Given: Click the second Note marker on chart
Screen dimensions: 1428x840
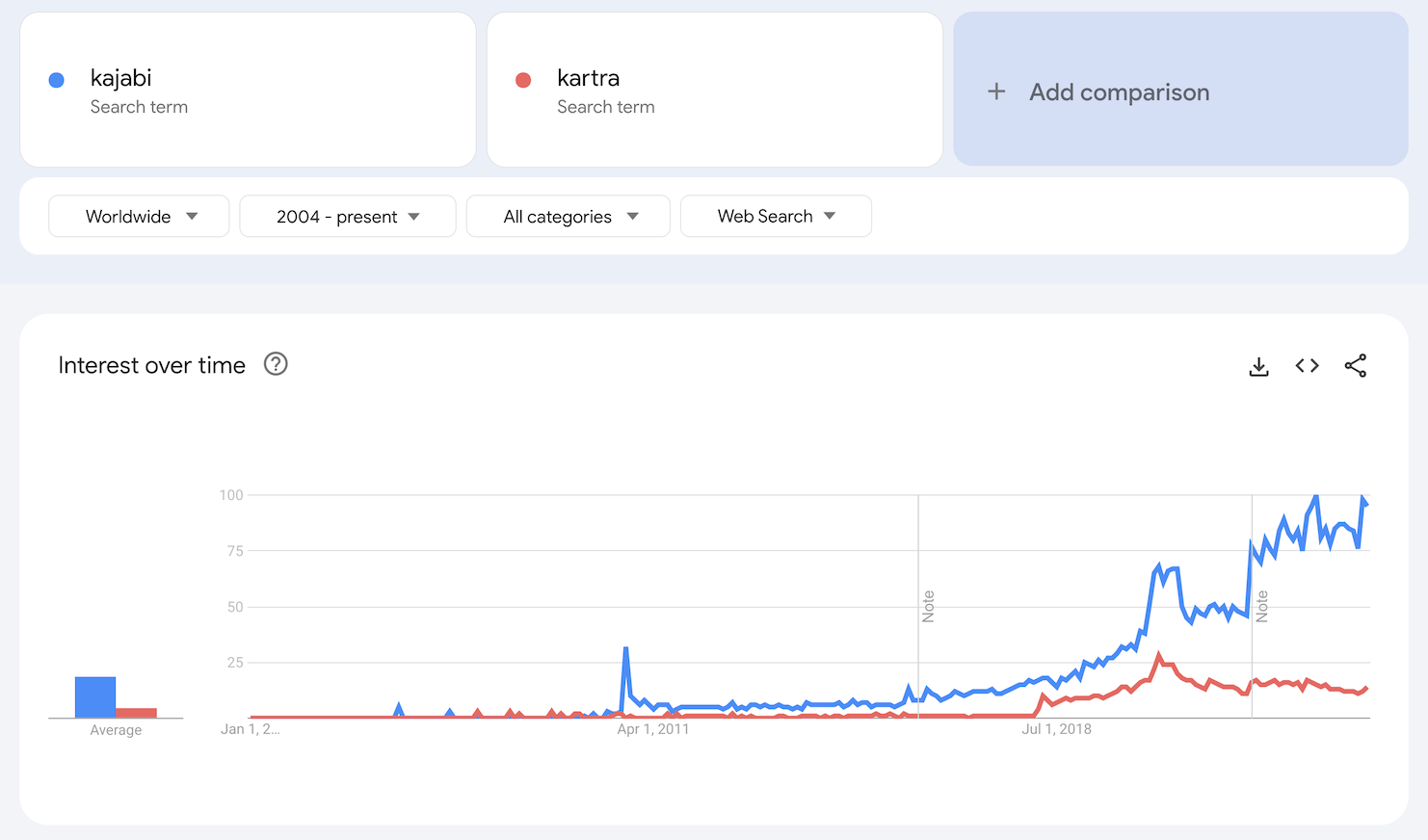Looking at the screenshot, I should click(x=1261, y=607).
